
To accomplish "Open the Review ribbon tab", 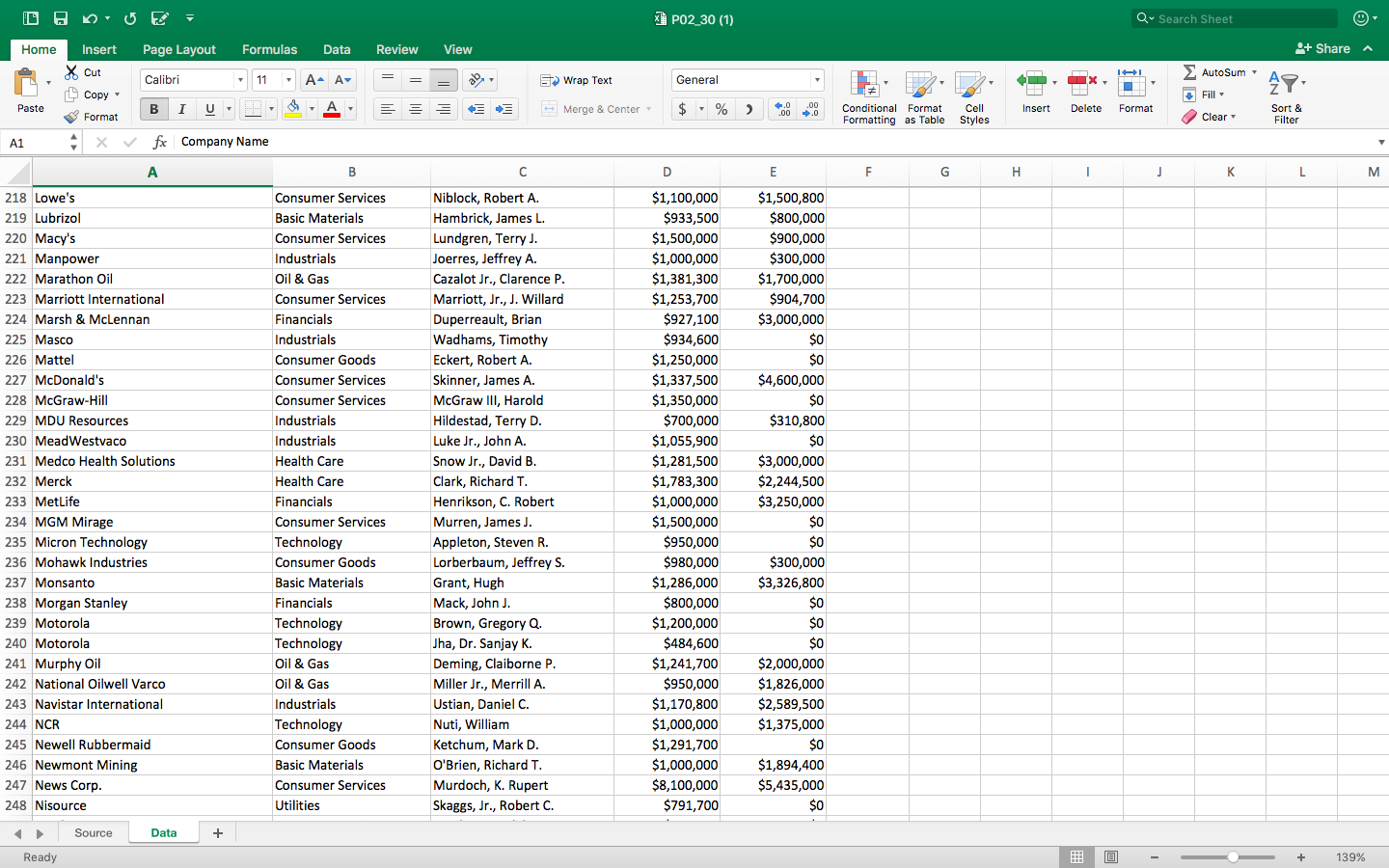I will (397, 49).
